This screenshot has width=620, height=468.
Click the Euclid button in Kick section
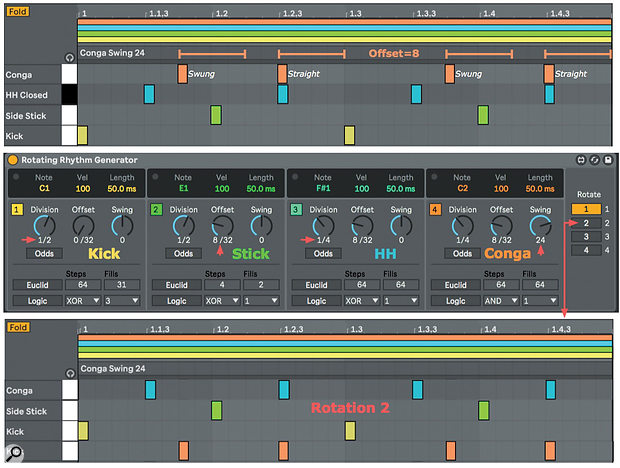pyautogui.click(x=38, y=285)
